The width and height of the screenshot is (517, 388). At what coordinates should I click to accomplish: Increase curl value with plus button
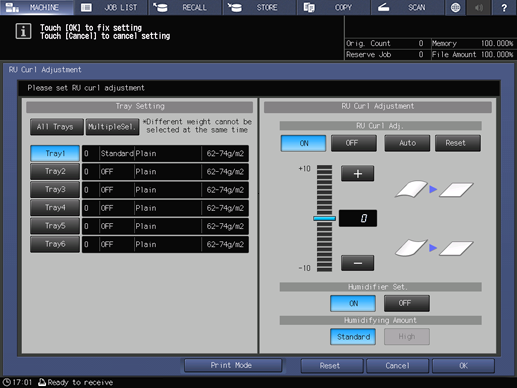click(x=357, y=173)
